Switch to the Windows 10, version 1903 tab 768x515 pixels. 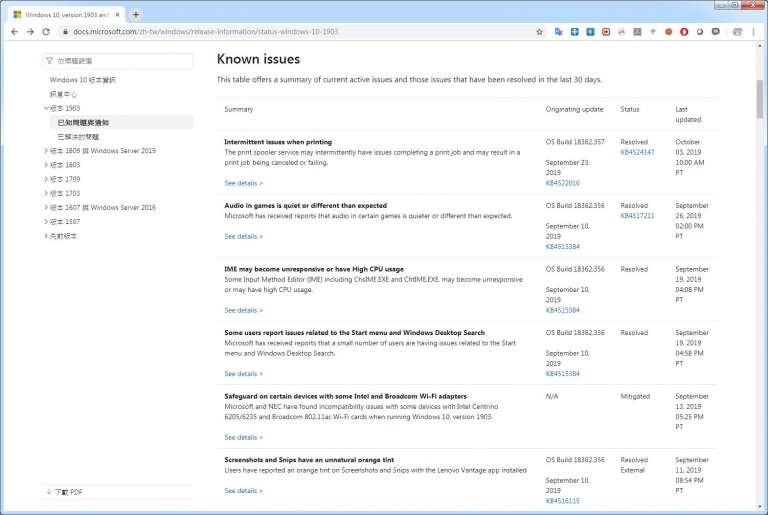(x=66, y=15)
